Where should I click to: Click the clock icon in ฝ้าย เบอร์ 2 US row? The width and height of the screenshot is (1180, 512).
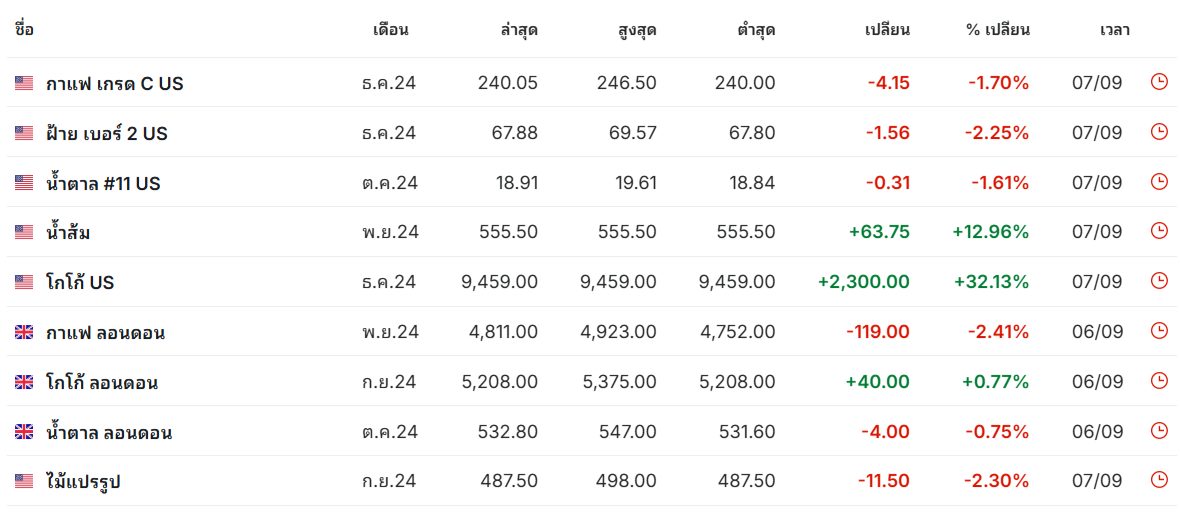pos(1159,132)
